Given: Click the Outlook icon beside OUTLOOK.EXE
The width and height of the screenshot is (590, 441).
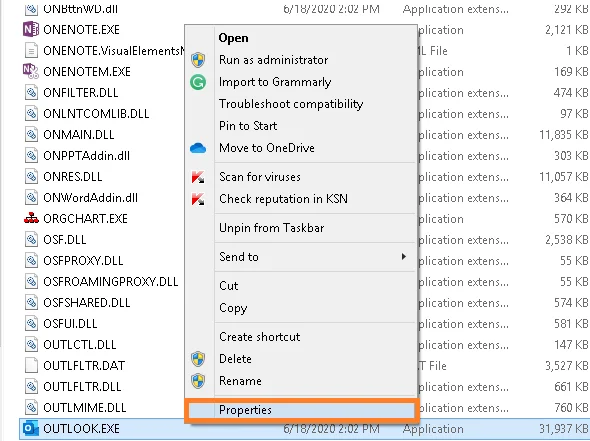Looking at the screenshot, I should [x=31, y=429].
